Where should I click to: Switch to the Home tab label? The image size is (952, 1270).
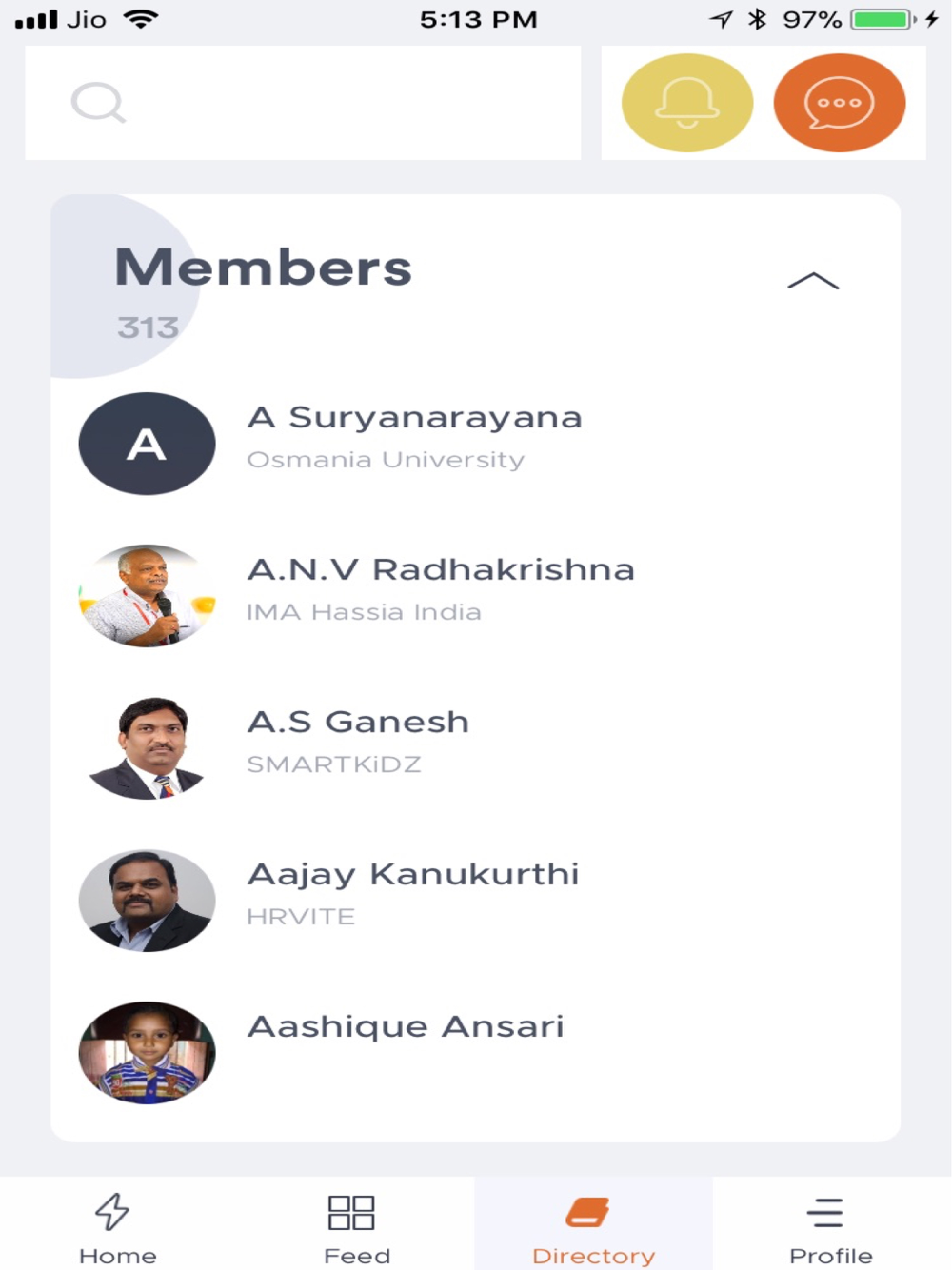pyautogui.click(x=118, y=1256)
